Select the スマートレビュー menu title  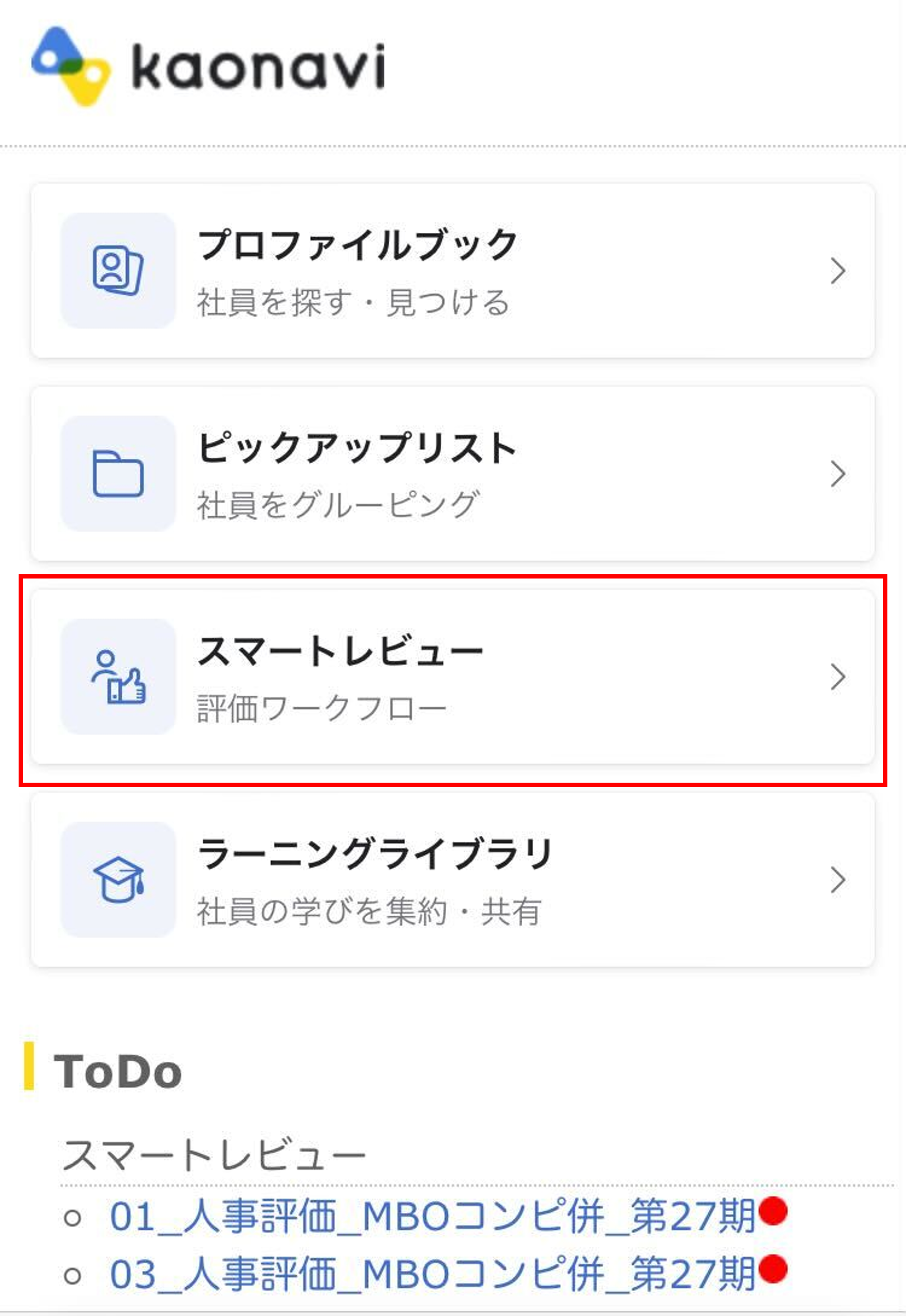point(340,651)
